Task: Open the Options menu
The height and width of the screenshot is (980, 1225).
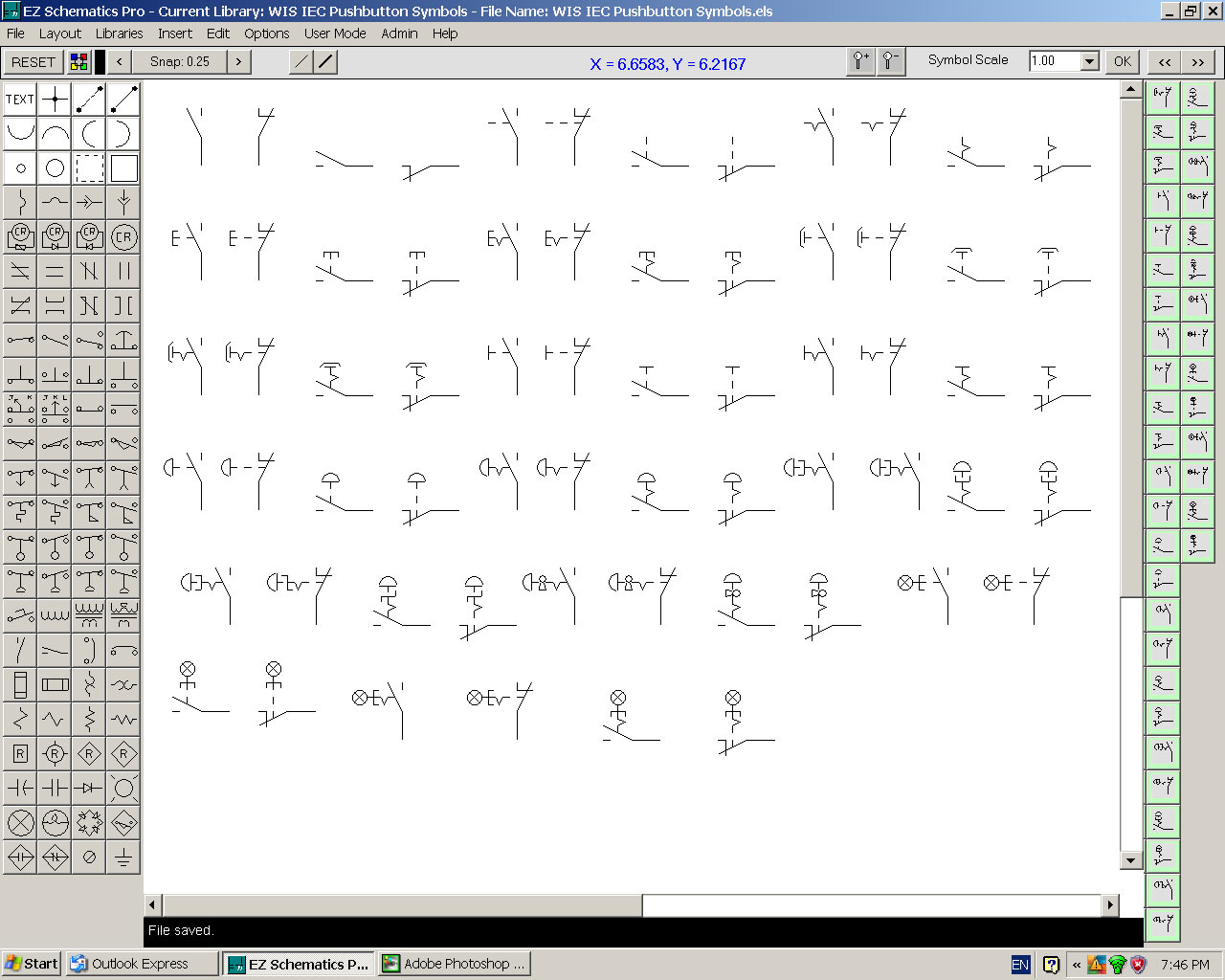Action: (267, 33)
